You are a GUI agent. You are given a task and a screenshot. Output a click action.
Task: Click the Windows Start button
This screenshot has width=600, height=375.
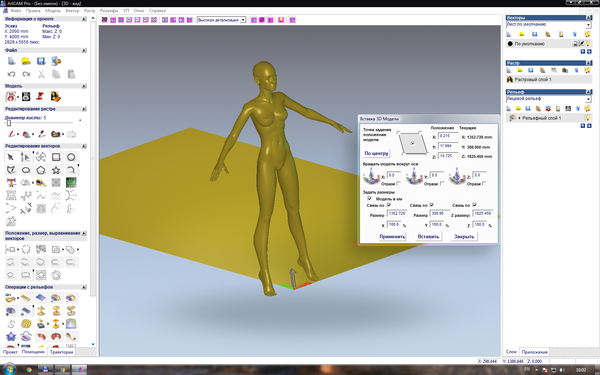(x=9, y=370)
